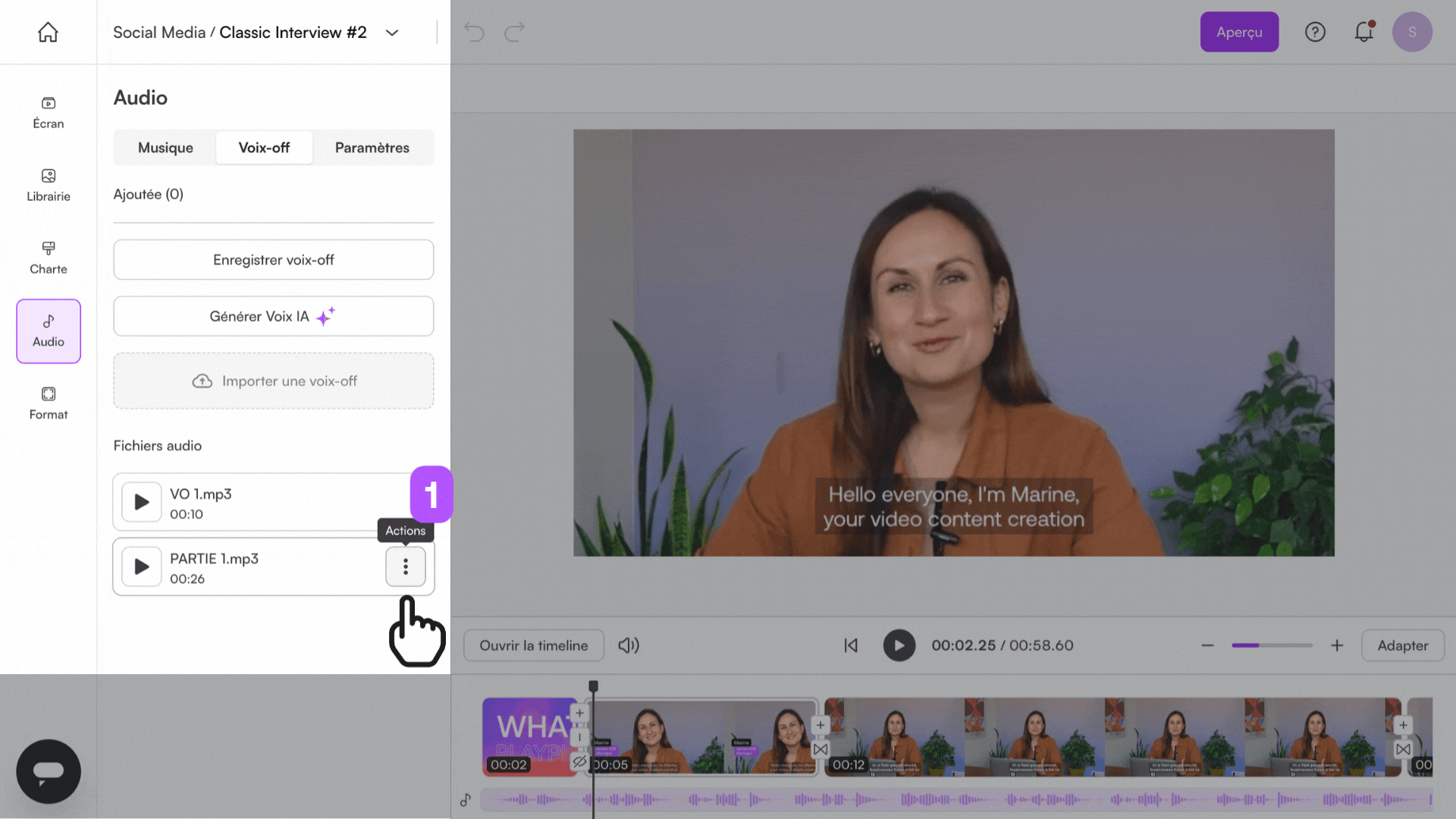Image resolution: width=1456 pixels, height=819 pixels.
Task: Click Générer Voix IA
Action: tap(273, 316)
